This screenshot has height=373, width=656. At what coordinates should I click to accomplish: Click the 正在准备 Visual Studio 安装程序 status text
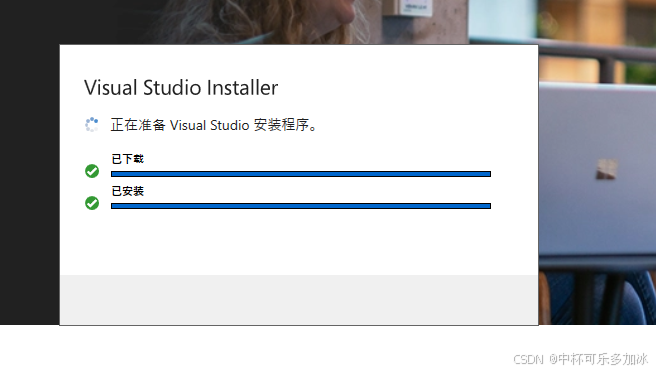[x=214, y=125]
